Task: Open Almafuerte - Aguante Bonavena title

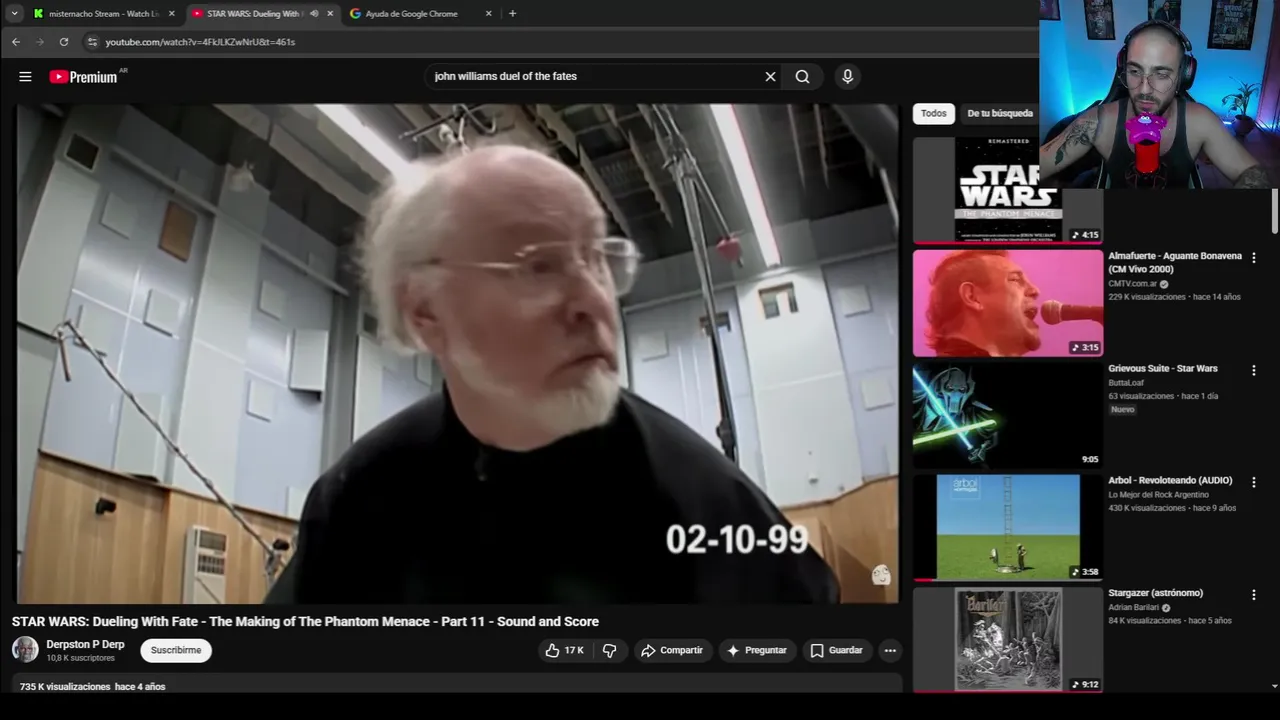Action: click(x=1175, y=262)
